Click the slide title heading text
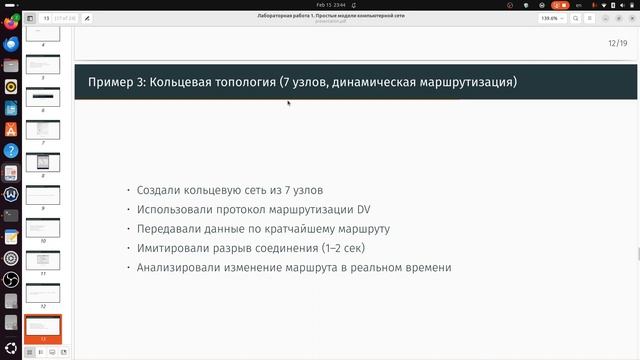This screenshot has height=360, width=640. pos(302,82)
